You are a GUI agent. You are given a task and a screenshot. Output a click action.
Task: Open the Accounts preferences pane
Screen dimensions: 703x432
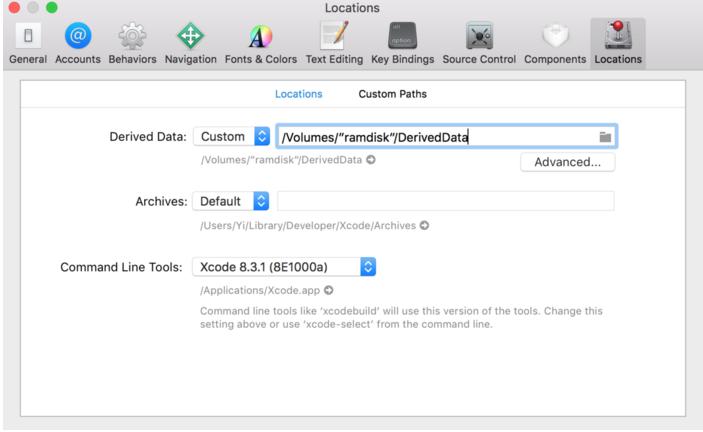point(78,44)
